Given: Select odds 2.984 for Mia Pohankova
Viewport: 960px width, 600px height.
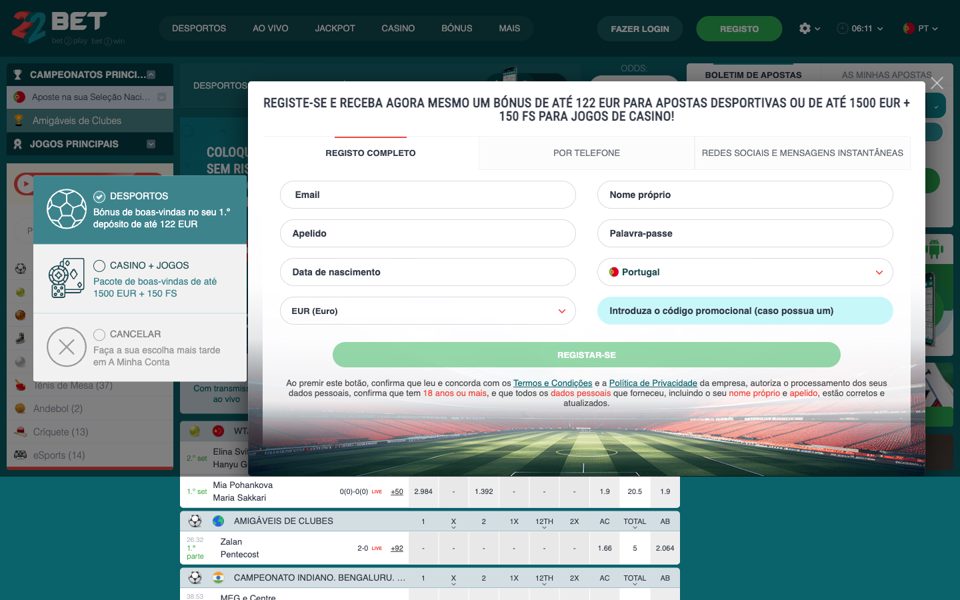Looking at the screenshot, I should tap(423, 492).
